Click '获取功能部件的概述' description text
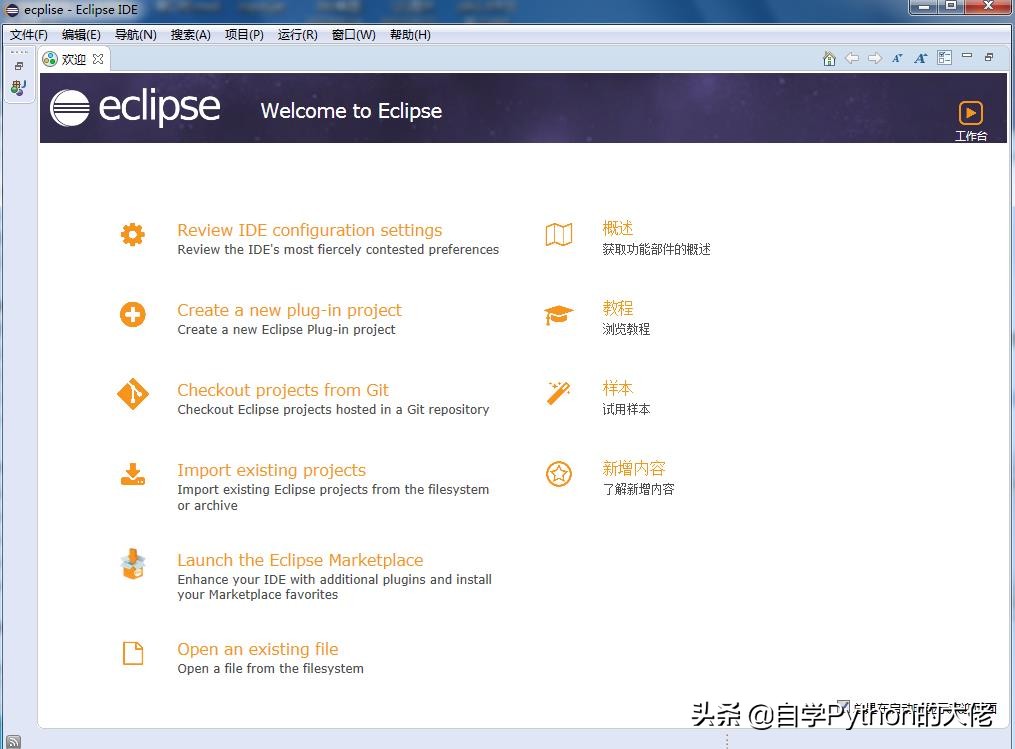The height and width of the screenshot is (749, 1015). click(x=656, y=249)
